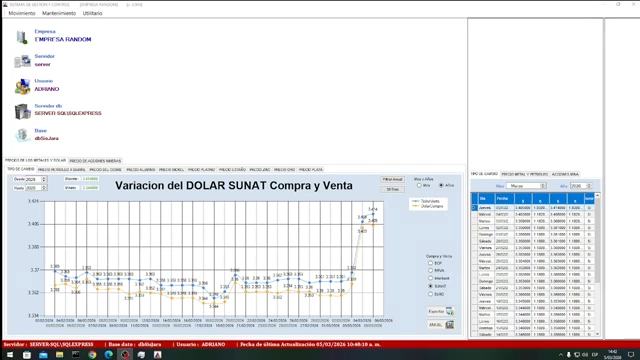Select the Jueves first row in table

pyautogui.click(x=533, y=208)
